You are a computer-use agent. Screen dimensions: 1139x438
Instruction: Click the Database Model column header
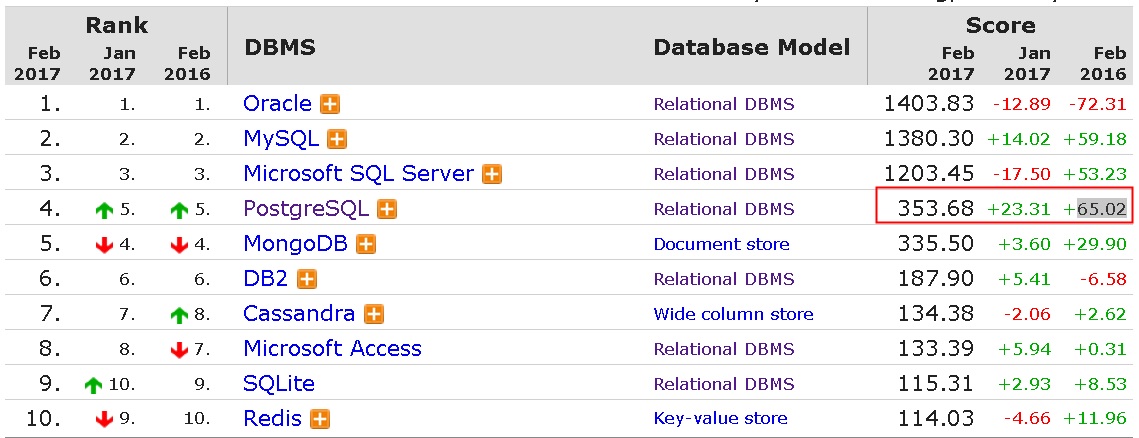[751, 47]
